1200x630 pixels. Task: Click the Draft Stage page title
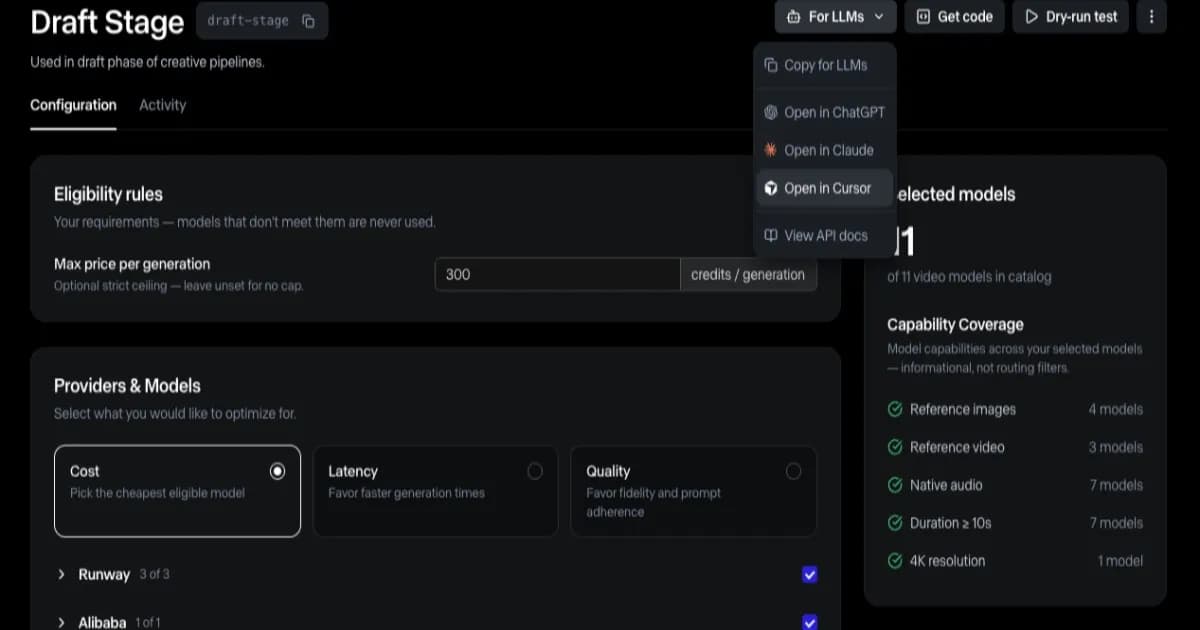(107, 22)
